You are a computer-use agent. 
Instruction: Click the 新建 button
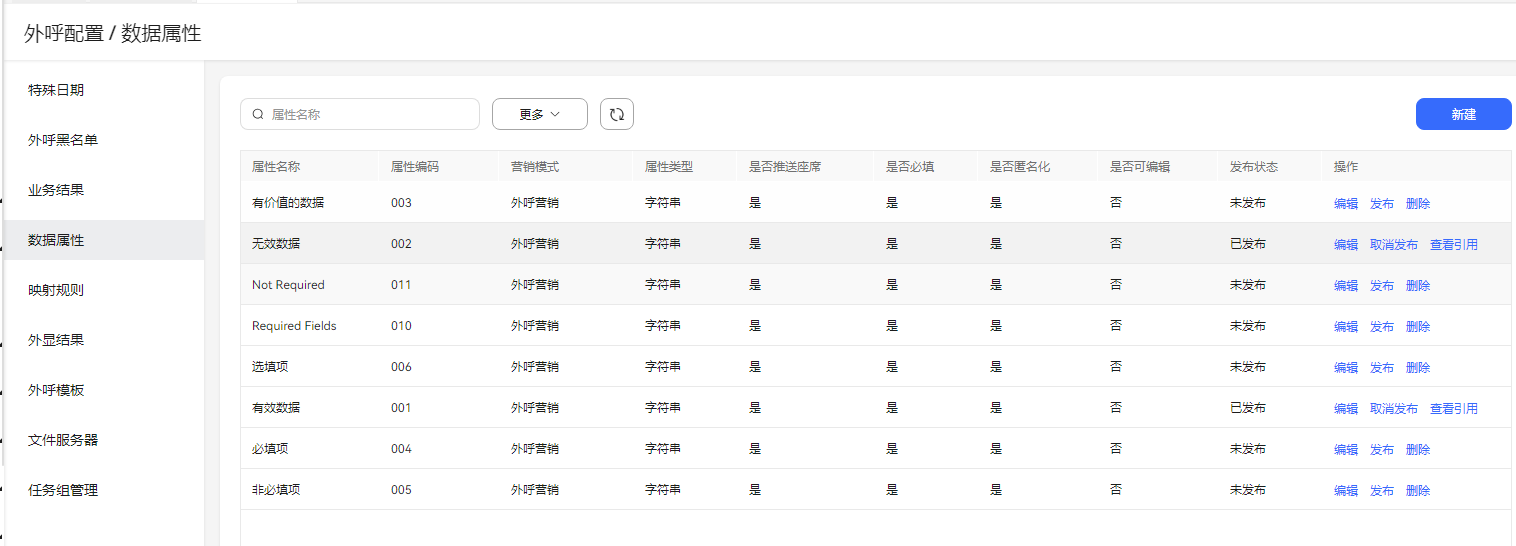[1463, 114]
